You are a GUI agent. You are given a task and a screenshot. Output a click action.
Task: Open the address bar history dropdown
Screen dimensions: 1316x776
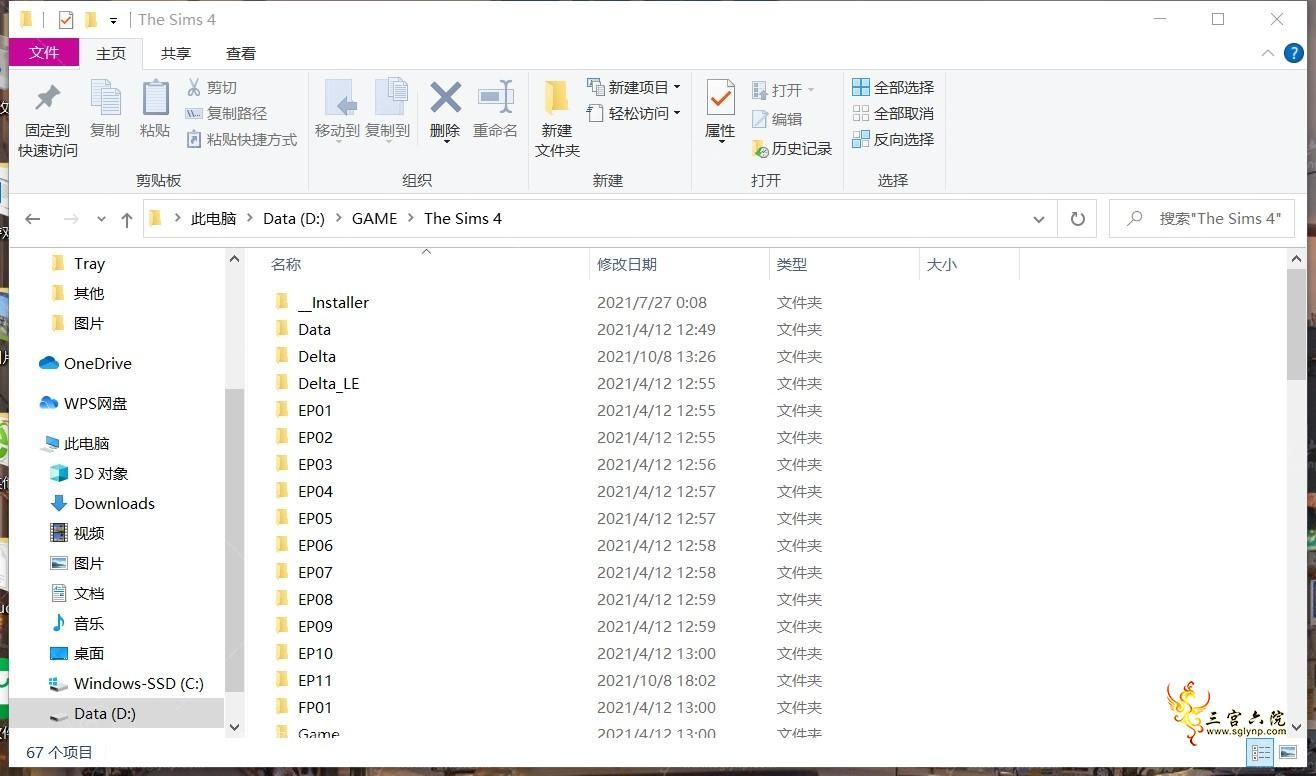pyautogui.click(x=1038, y=219)
